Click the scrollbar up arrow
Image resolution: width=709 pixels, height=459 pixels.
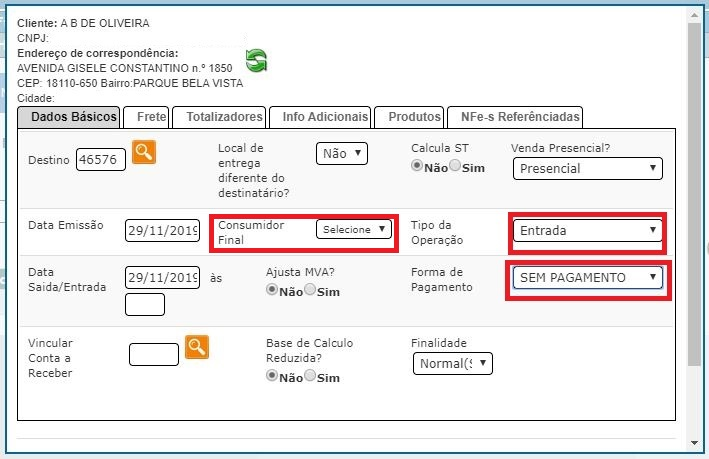[695, 15]
